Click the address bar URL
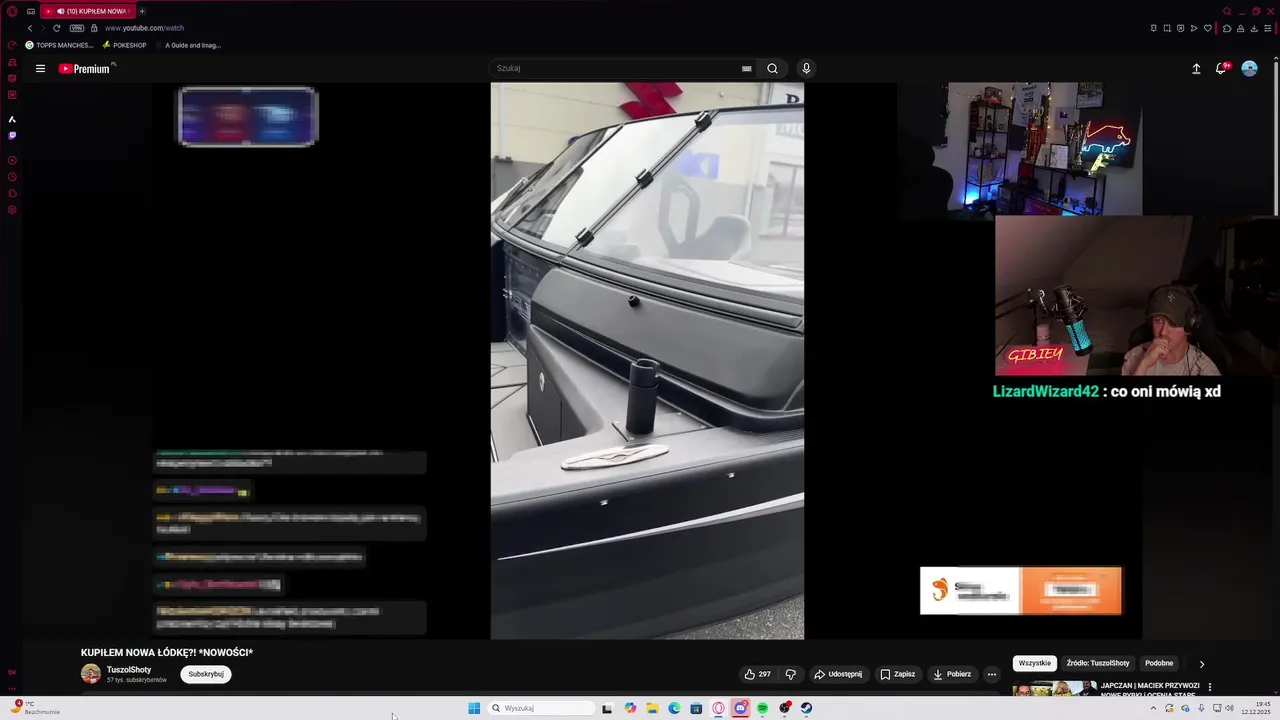Viewport: 1280px width, 720px height. (x=144, y=28)
